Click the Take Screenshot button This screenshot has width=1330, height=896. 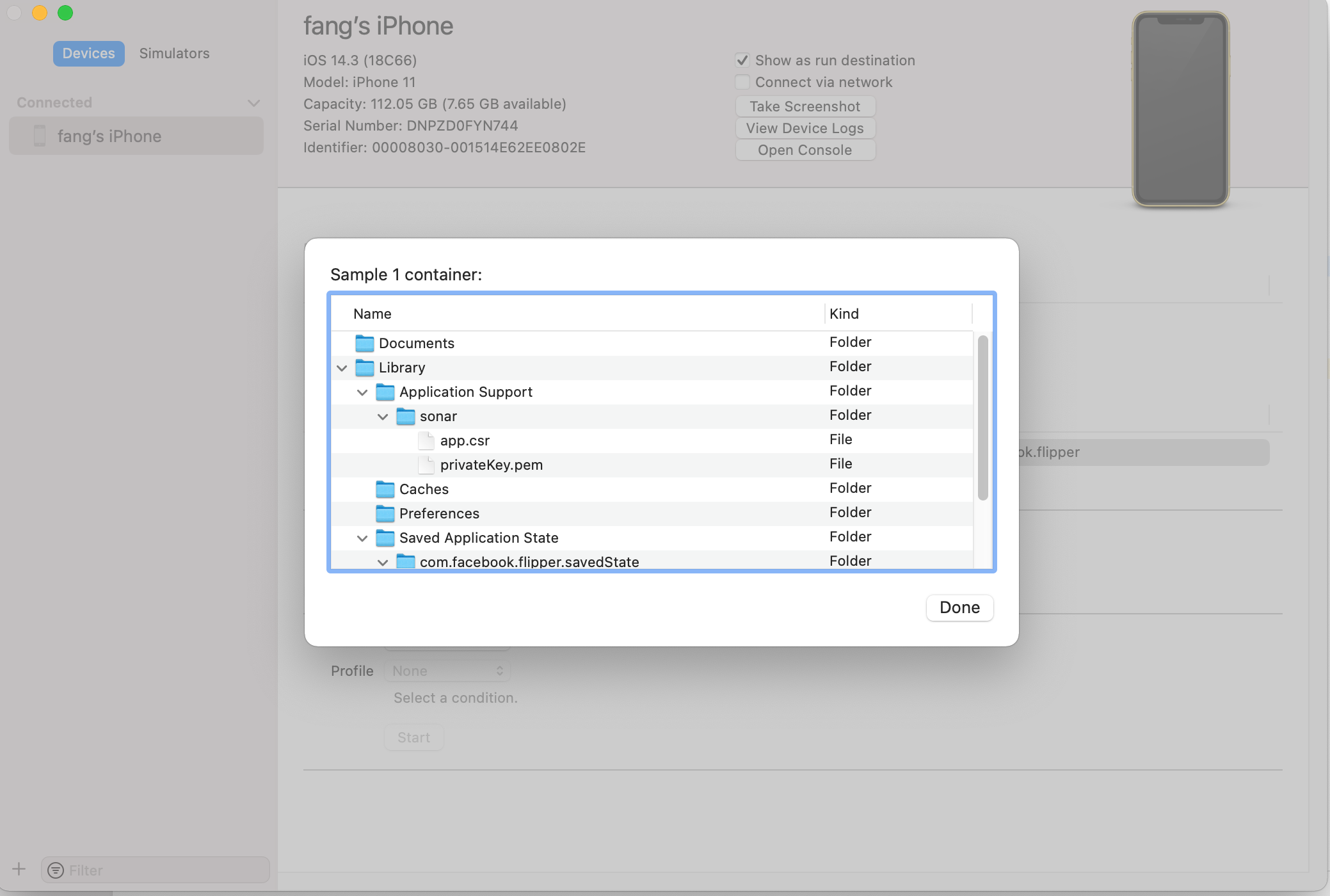point(805,106)
